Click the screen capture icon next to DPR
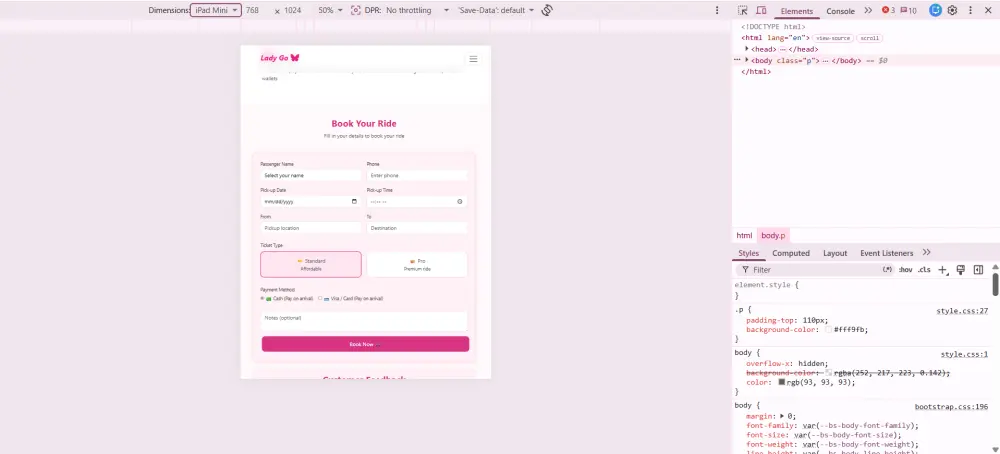 (x=356, y=10)
